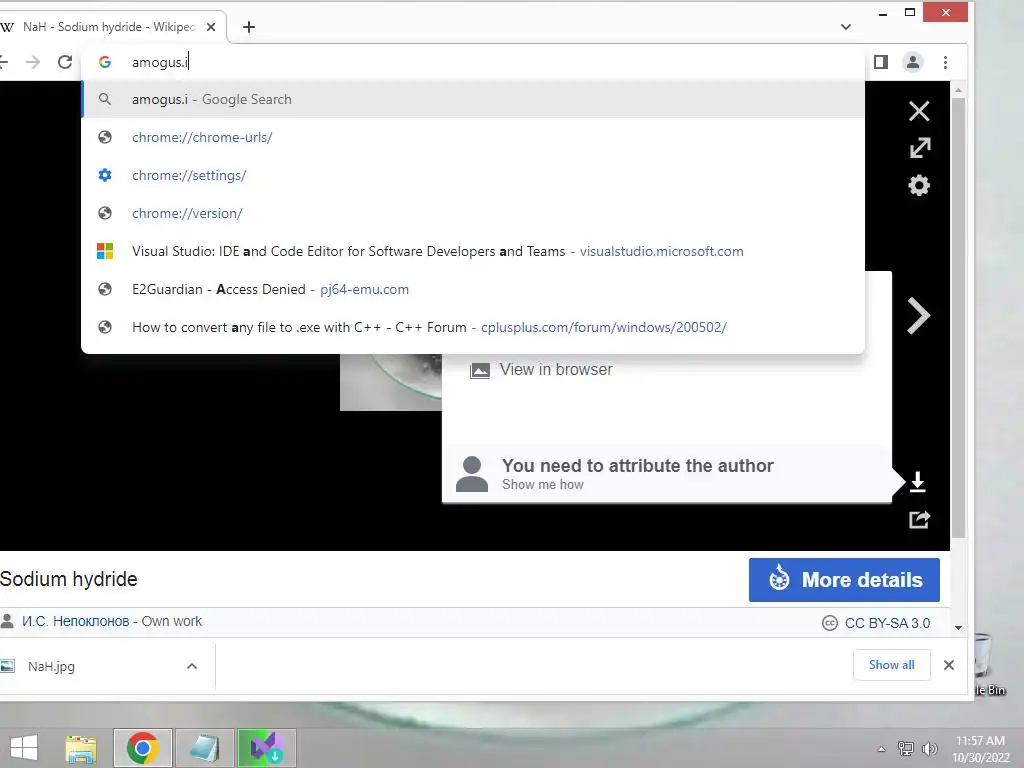The height and width of the screenshot is (768, 1024).
Task: Click the download image icon
Action: (918, 482)
